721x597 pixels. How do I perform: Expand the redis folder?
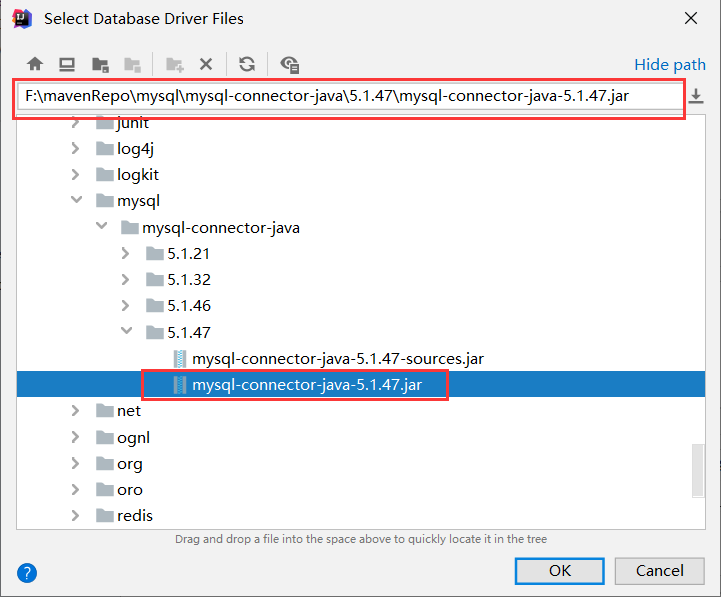coord(75,515)
